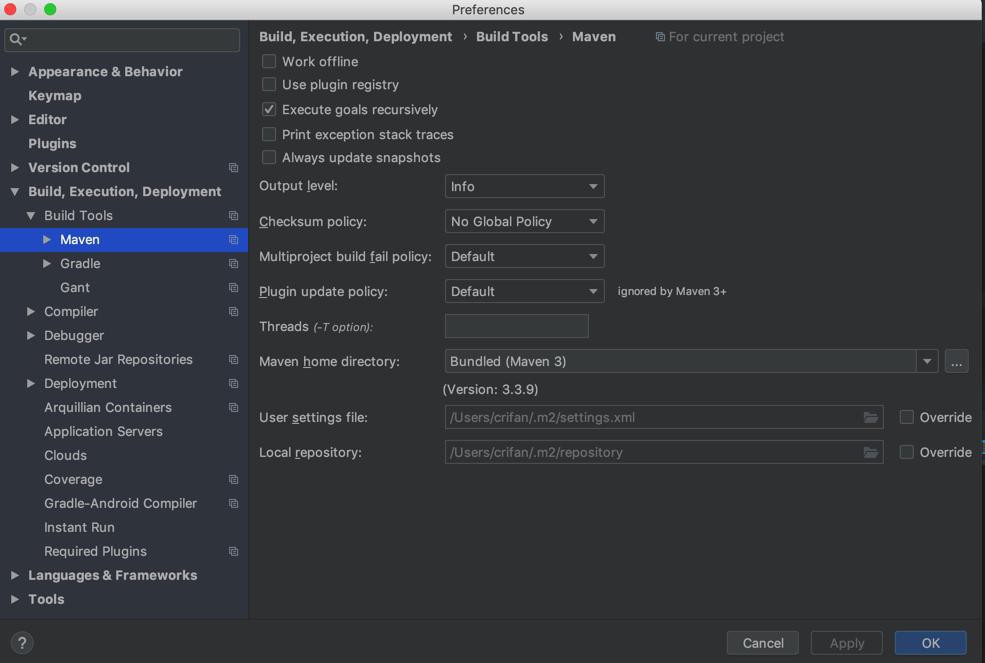Click project-level icon beside Coverage
Screen dimensions: 985x663
coord(233,480)
